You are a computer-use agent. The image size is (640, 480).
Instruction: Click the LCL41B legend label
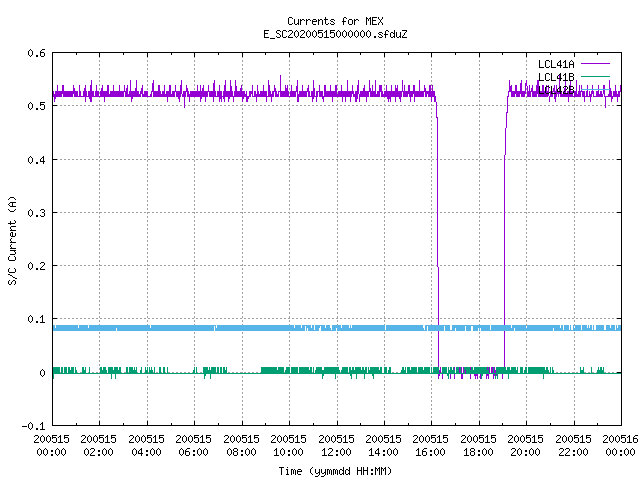556,77
